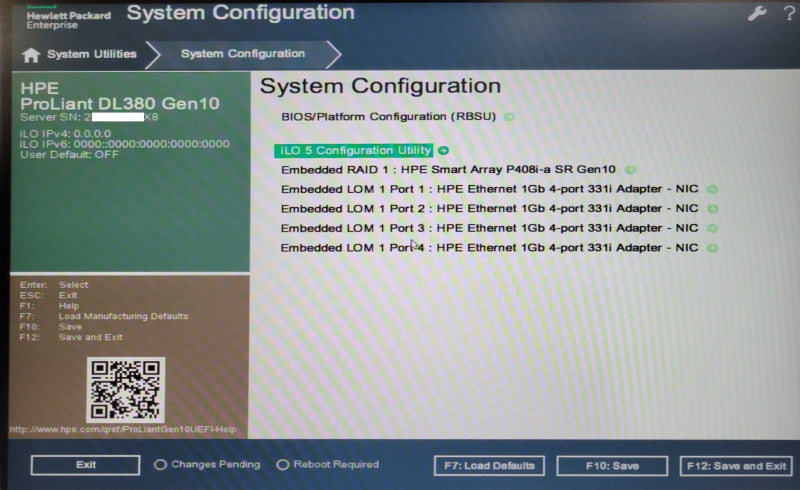Open BIOS/Platform Configuration (RBSU)
Image resolution: width=800 pixels, height=490 pixels.
click(x=388, y=116)
